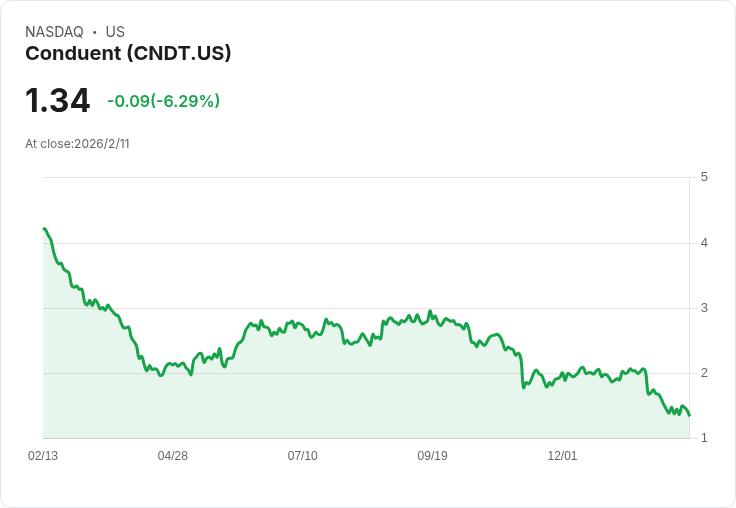The image size is (736, 508).
Task: Click the -0.09(-6.29%) price change
Action: 163,101
